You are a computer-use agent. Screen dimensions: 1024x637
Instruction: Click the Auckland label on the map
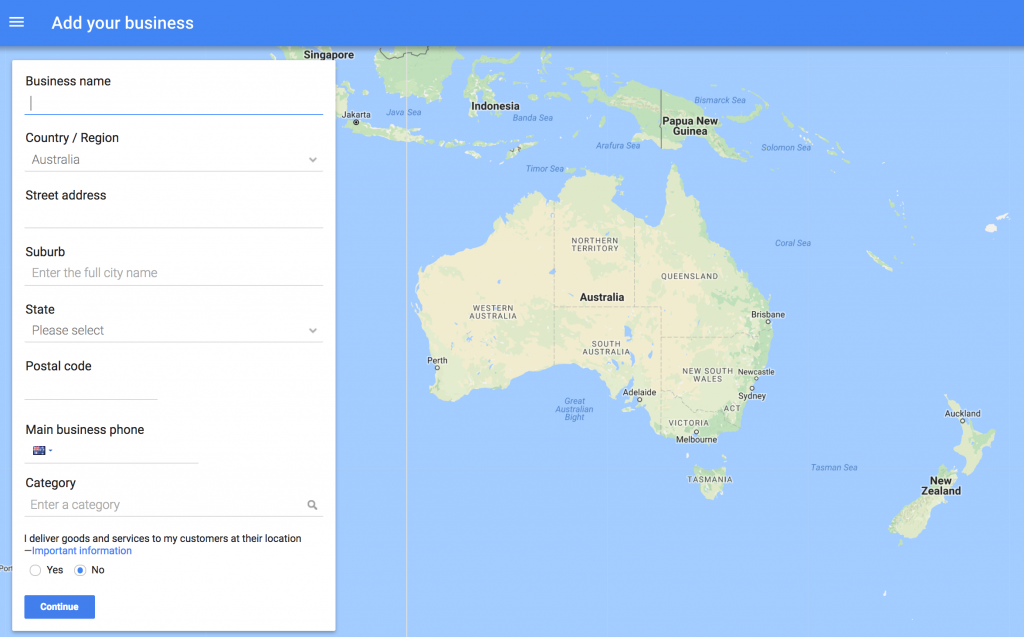tap(963, 414)
